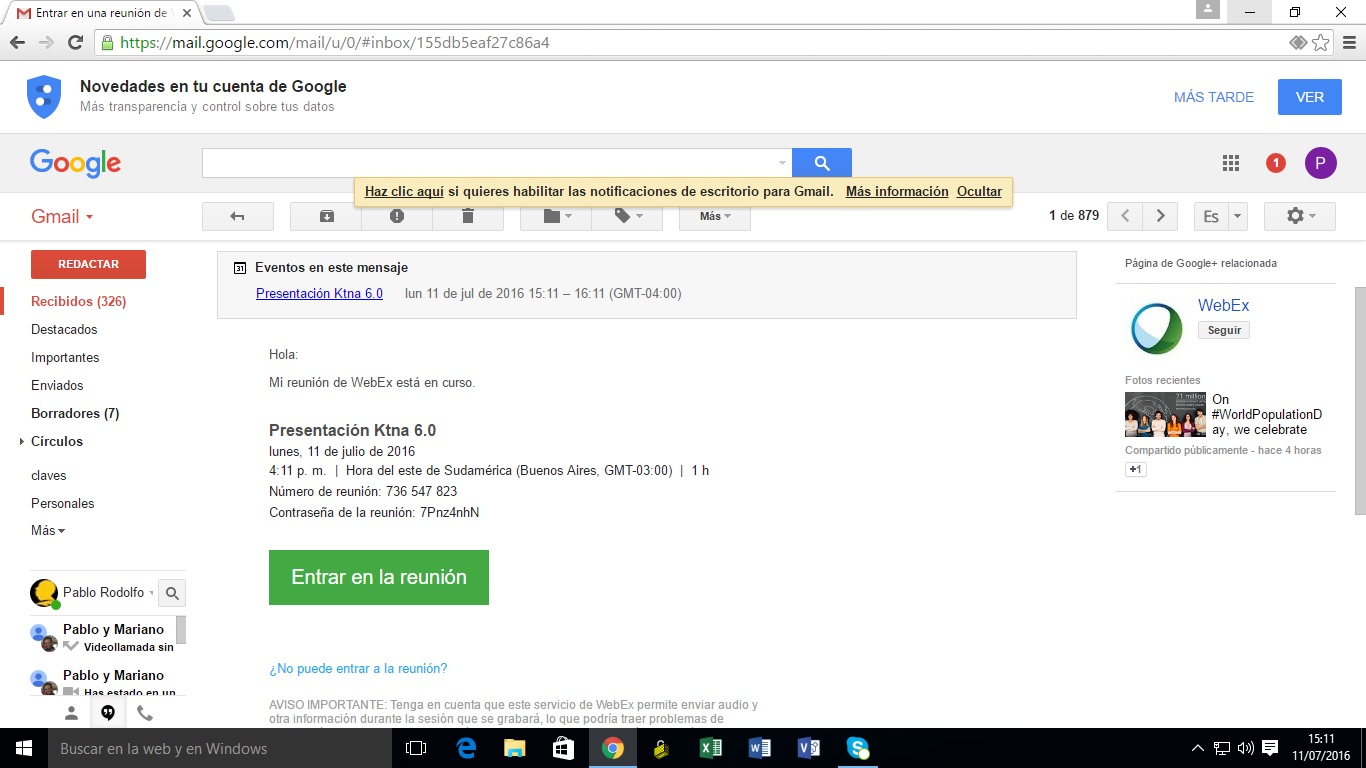Open the Labels tag dropdown
This screenshot has width=1366, height=768.
(x=627, y=216)
